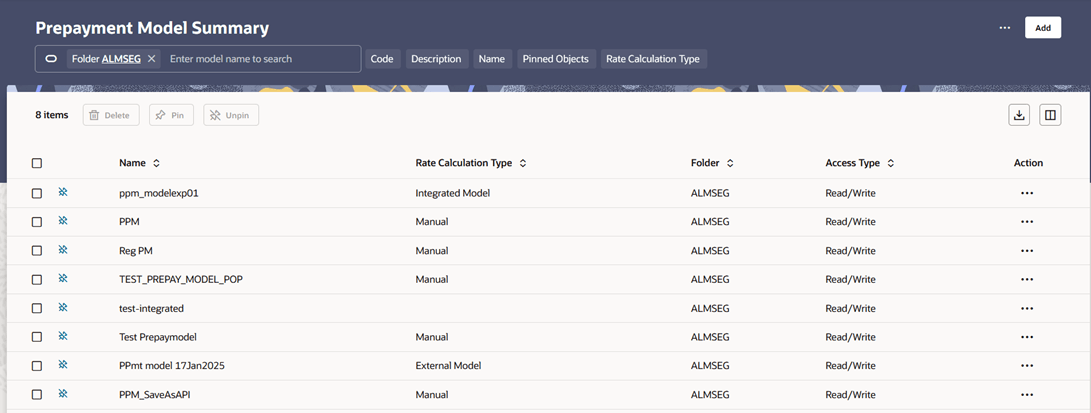Click the search field filter icon
The width and height of the screenshot is (1091, 413).
click(51, 59)
